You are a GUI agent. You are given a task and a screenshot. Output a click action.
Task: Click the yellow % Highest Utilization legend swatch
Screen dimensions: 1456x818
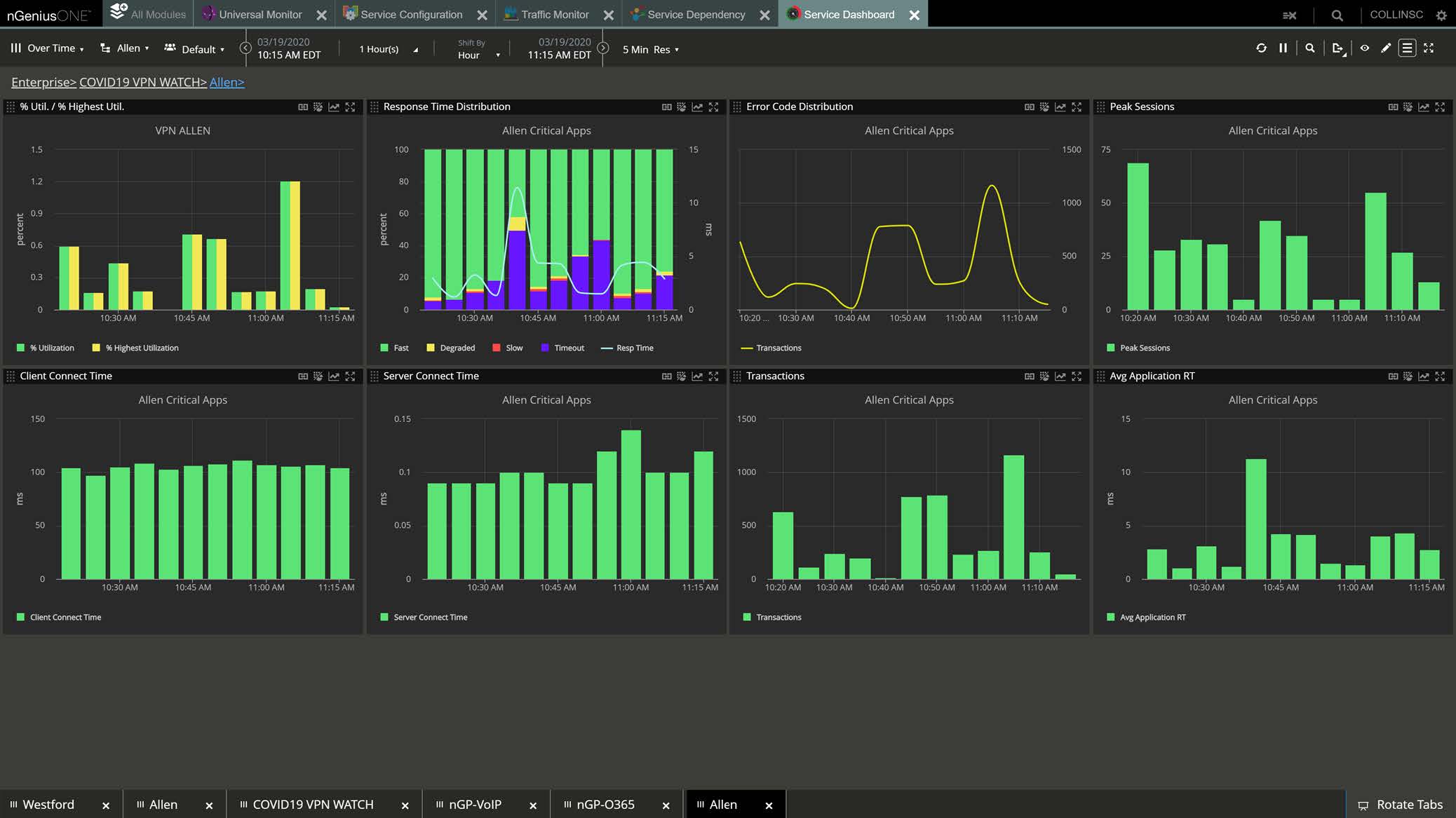[96, 348]
